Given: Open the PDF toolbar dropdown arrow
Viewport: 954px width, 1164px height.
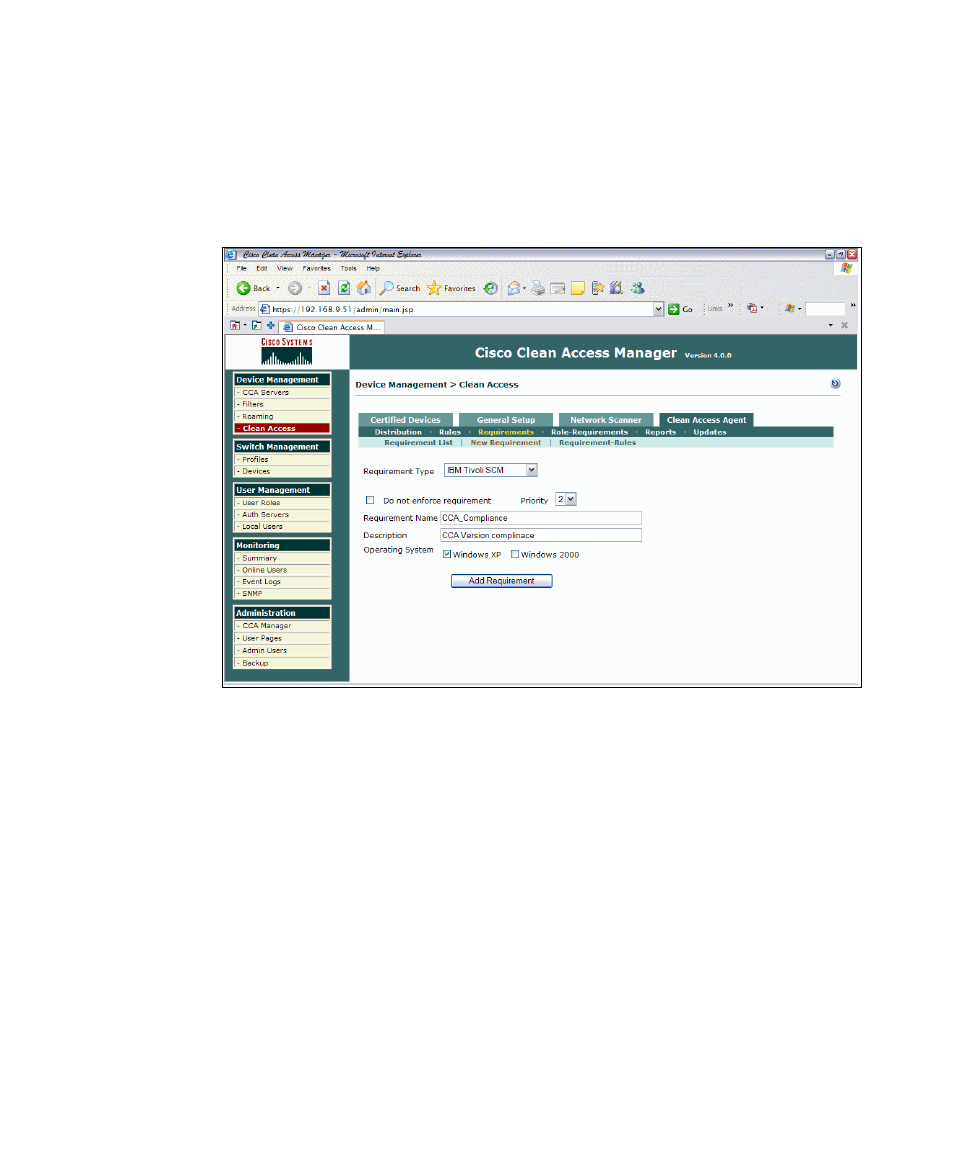Looking at the screenshot, I should [762, 308].
